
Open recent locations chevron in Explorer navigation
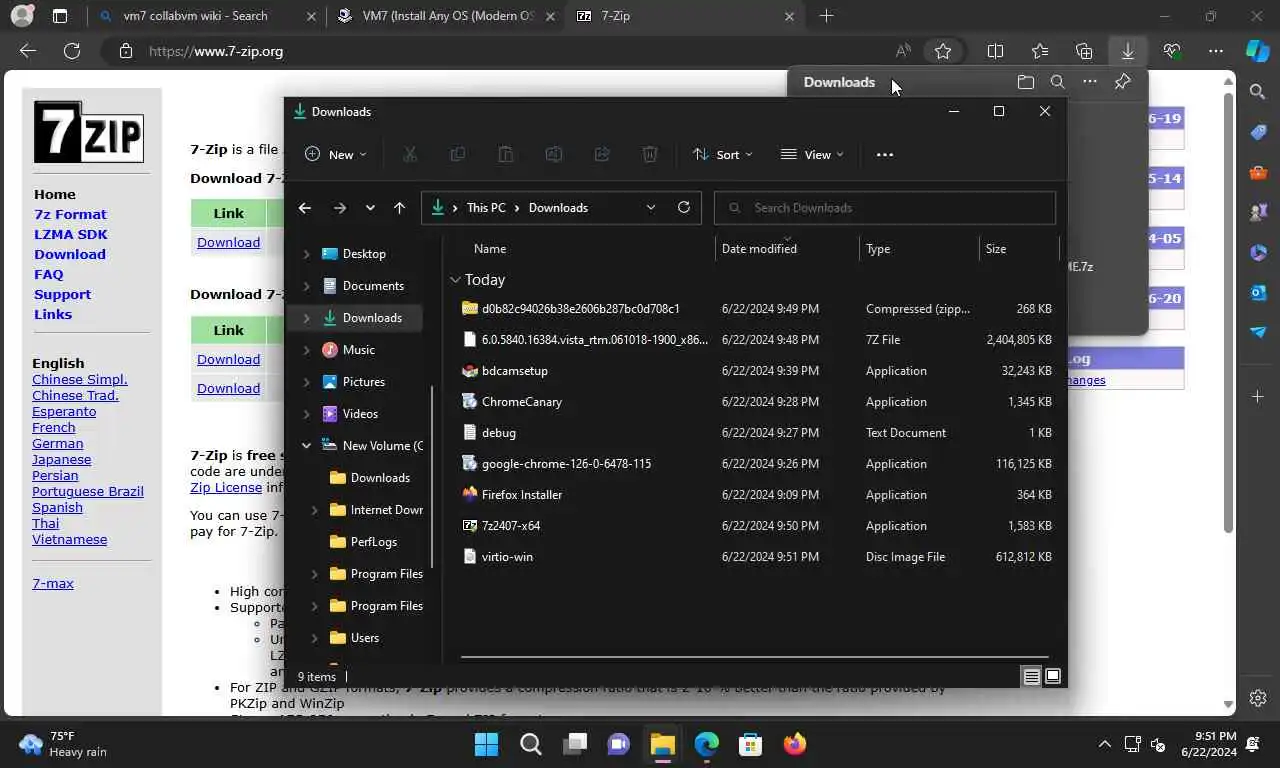point(370,208)
